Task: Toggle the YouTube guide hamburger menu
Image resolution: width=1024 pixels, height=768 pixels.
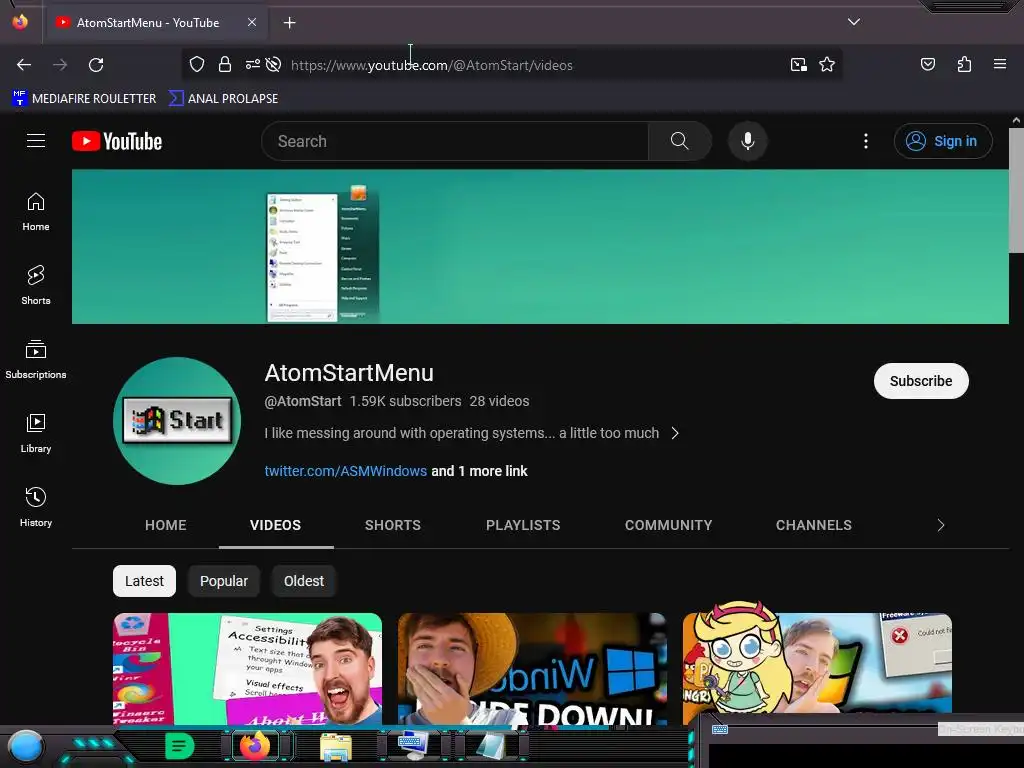Action: coord(36,140)
